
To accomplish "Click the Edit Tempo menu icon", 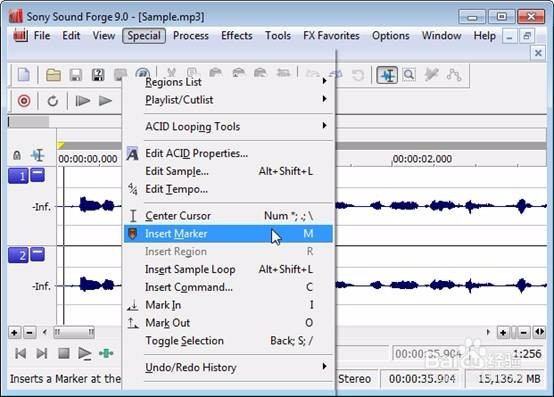I will click(132, 189).
